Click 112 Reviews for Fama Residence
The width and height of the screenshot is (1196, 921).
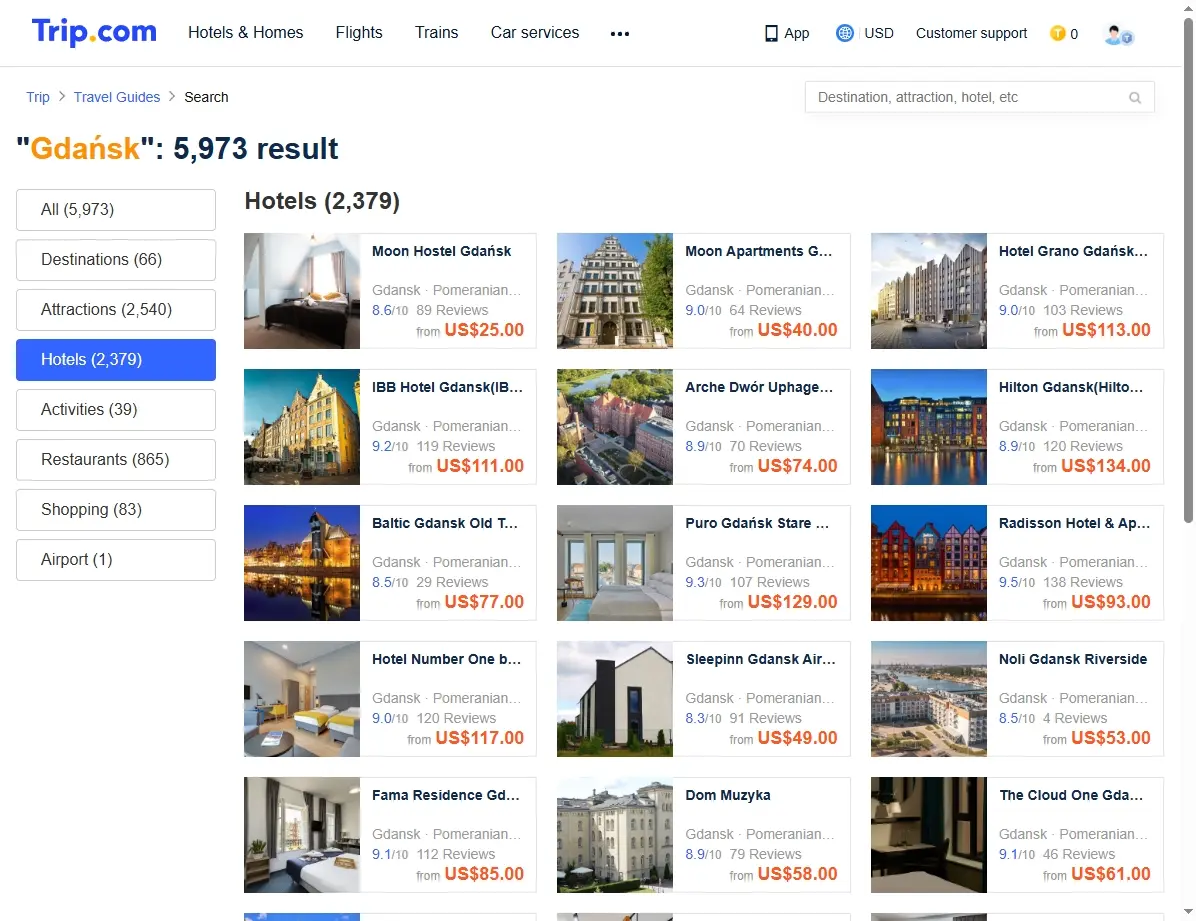pyautogui.click(x=455, y=854)
